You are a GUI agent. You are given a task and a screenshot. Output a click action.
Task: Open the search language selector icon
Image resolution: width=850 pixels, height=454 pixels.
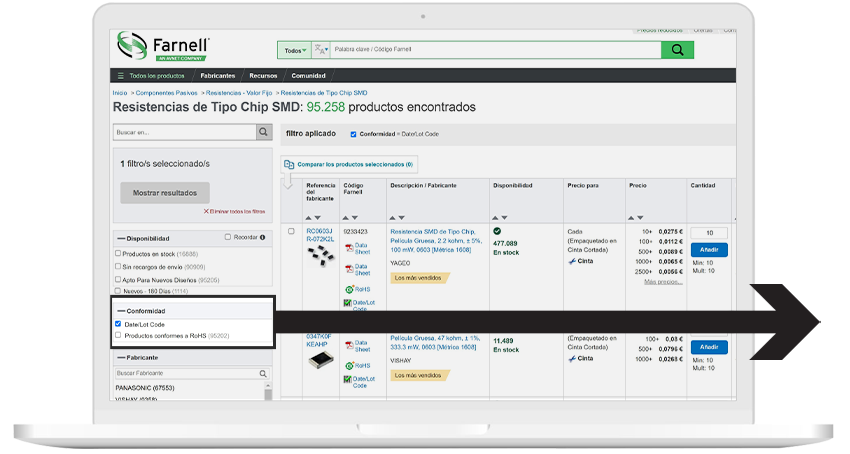coord(321,50)
